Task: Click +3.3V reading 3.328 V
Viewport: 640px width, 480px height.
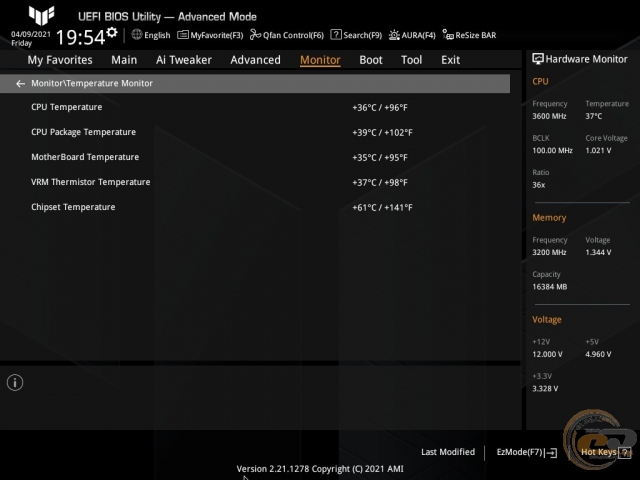Action: 545,389
